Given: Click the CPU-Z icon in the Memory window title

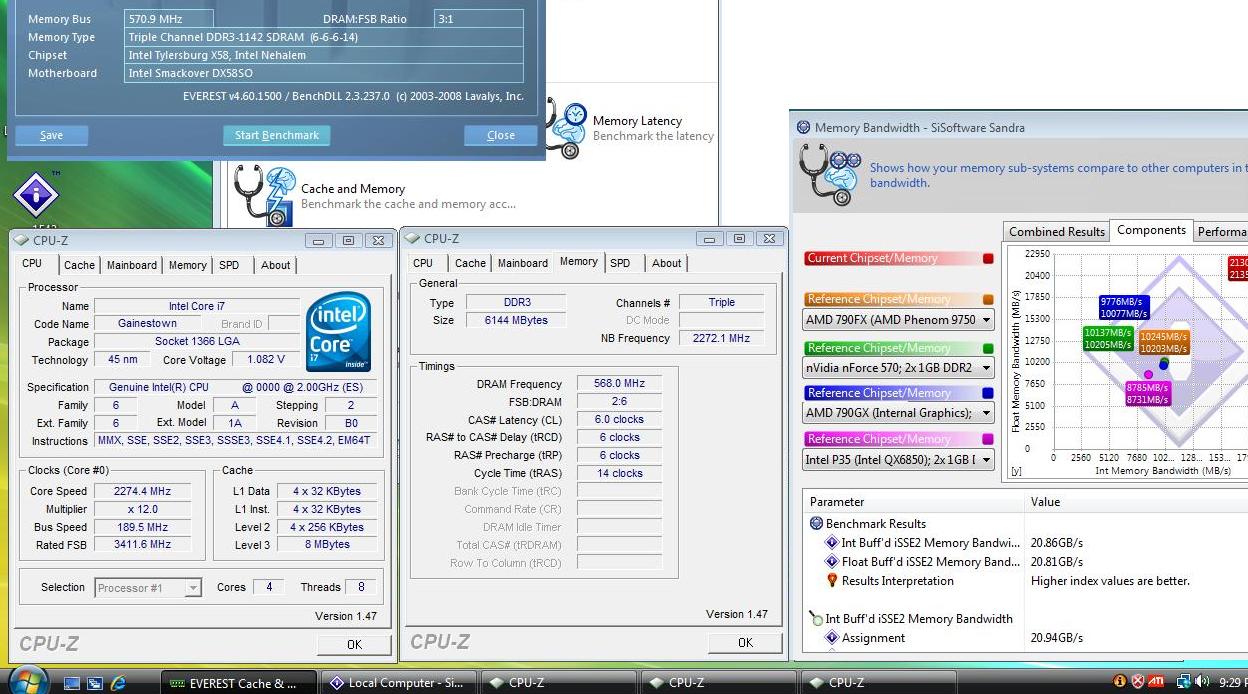Looking at the screenshot, I should pos(413,239).
